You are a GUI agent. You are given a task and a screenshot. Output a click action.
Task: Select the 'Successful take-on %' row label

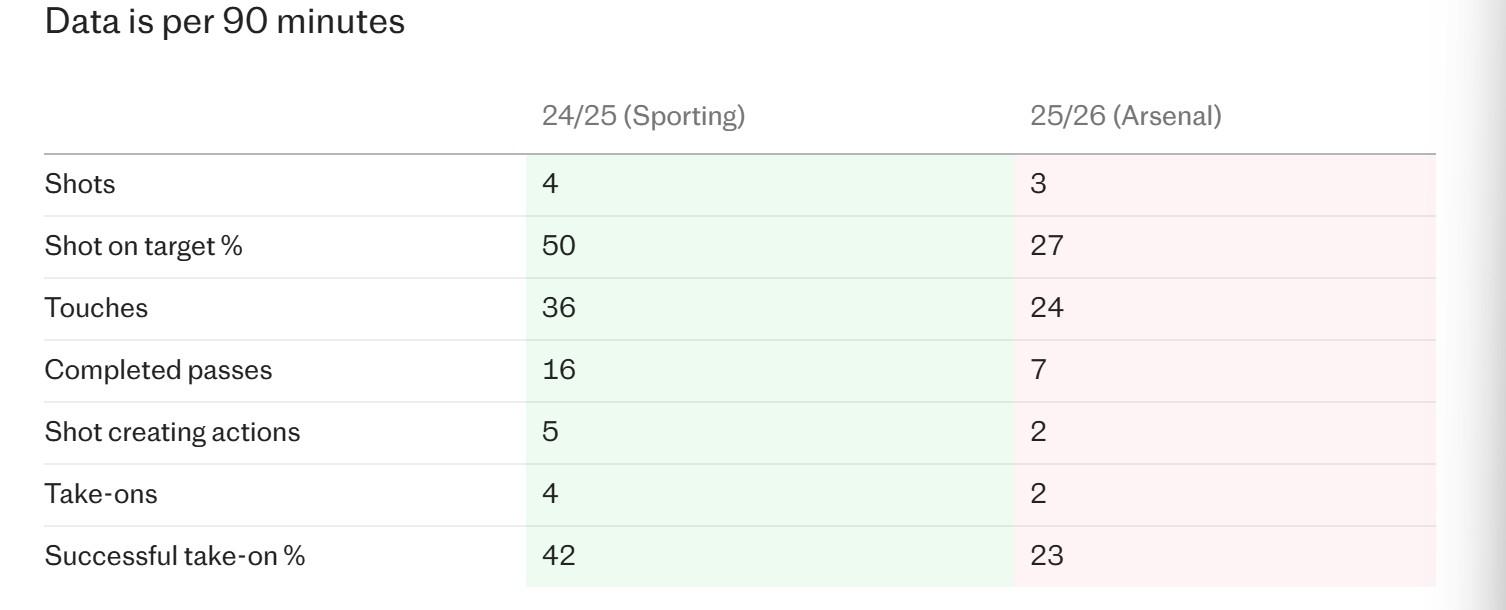[174, 556]
